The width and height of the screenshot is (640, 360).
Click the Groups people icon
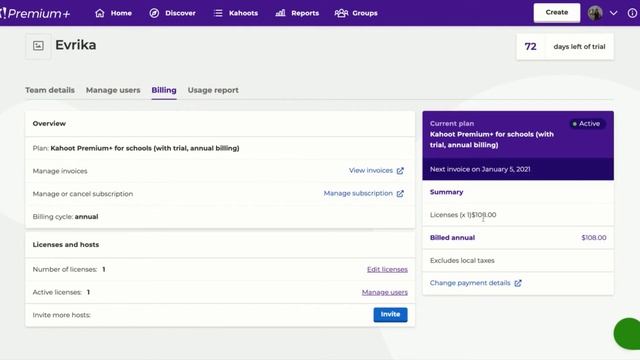(x=341, y=13)
